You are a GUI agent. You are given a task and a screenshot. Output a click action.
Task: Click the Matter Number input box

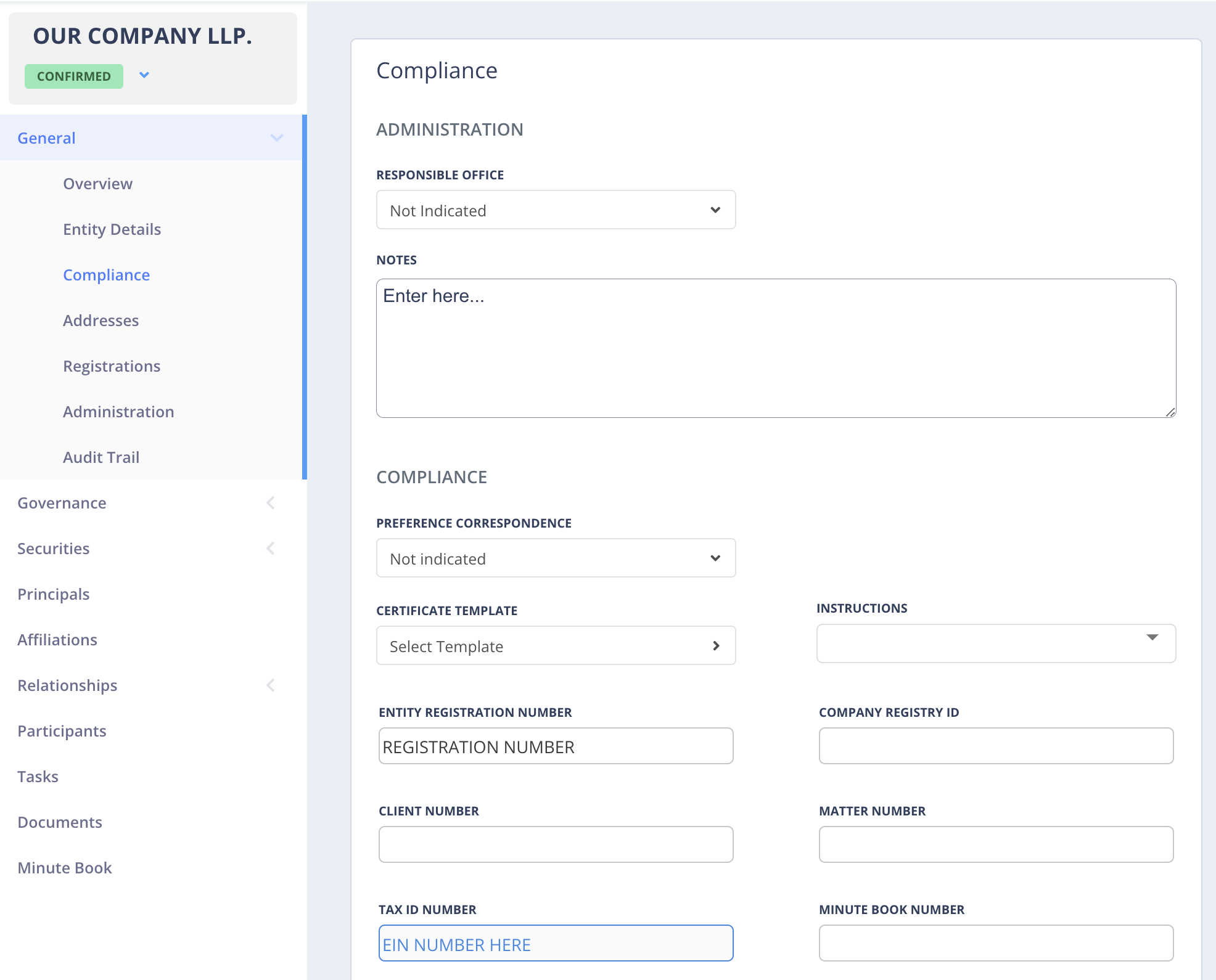tap(995, 845)
